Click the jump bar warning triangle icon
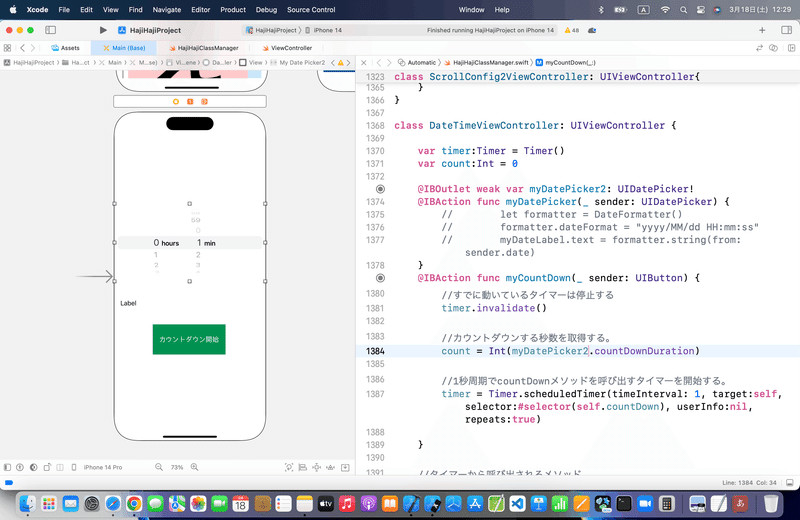This screenshot has width=800, height=520. [x=341, y=62]
